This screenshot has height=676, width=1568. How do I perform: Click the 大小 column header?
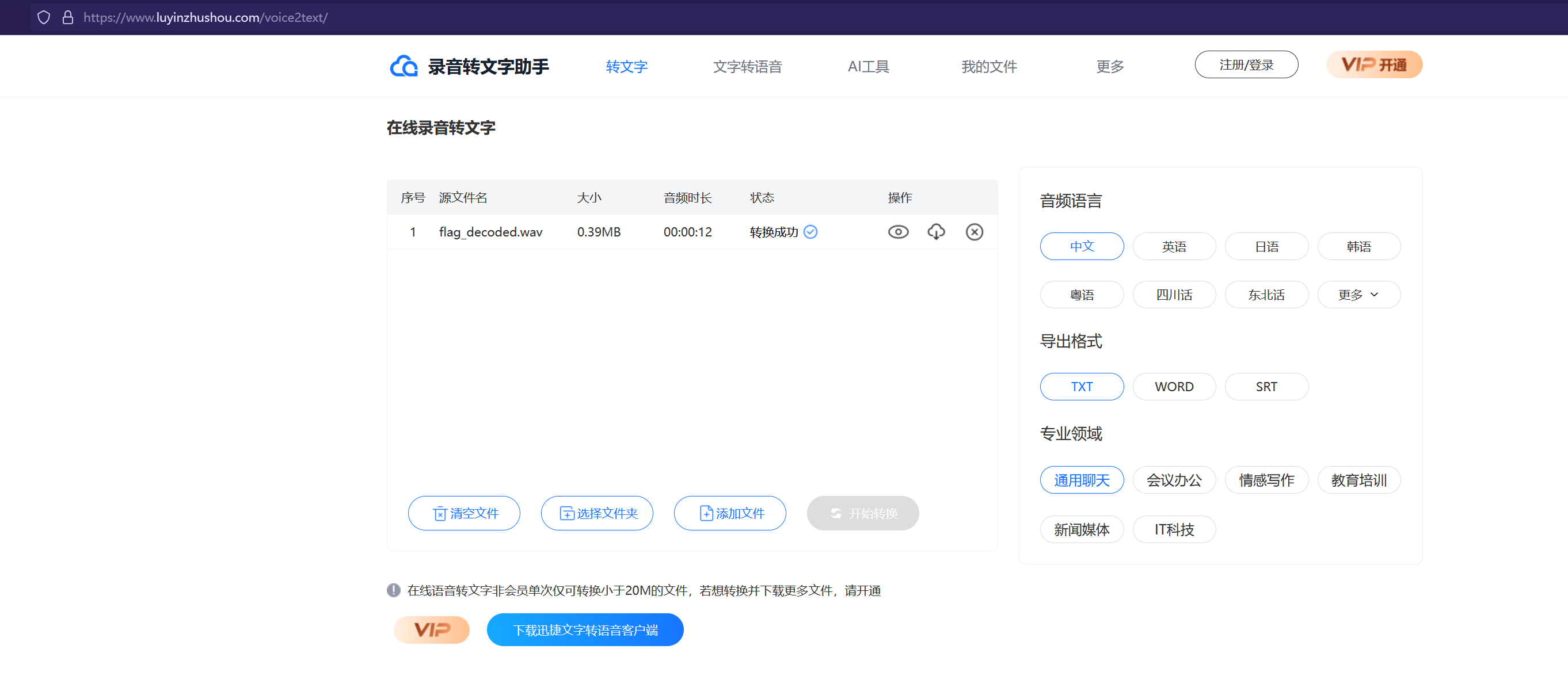pos(589,197)
